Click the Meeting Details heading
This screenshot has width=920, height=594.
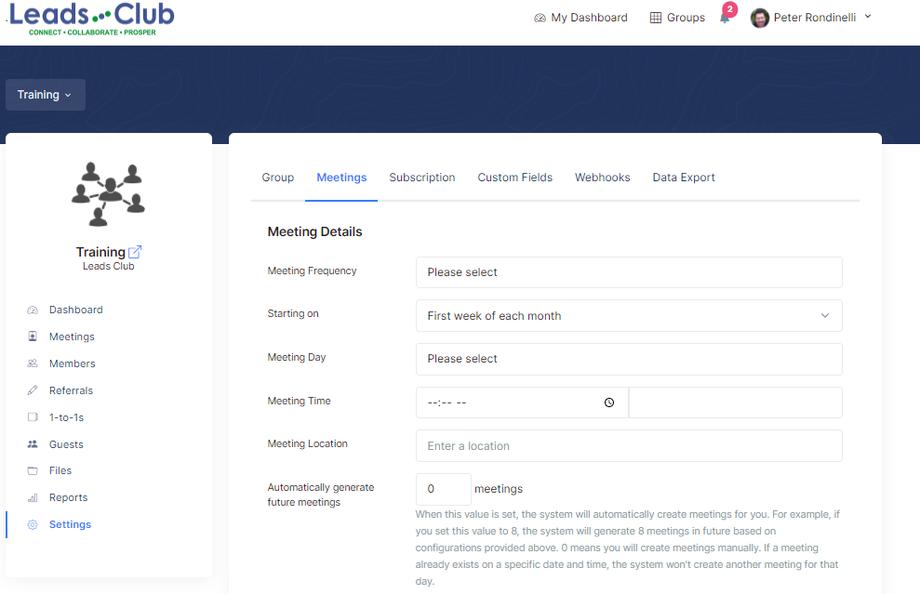pyautogui.click(x=315, y=232)
